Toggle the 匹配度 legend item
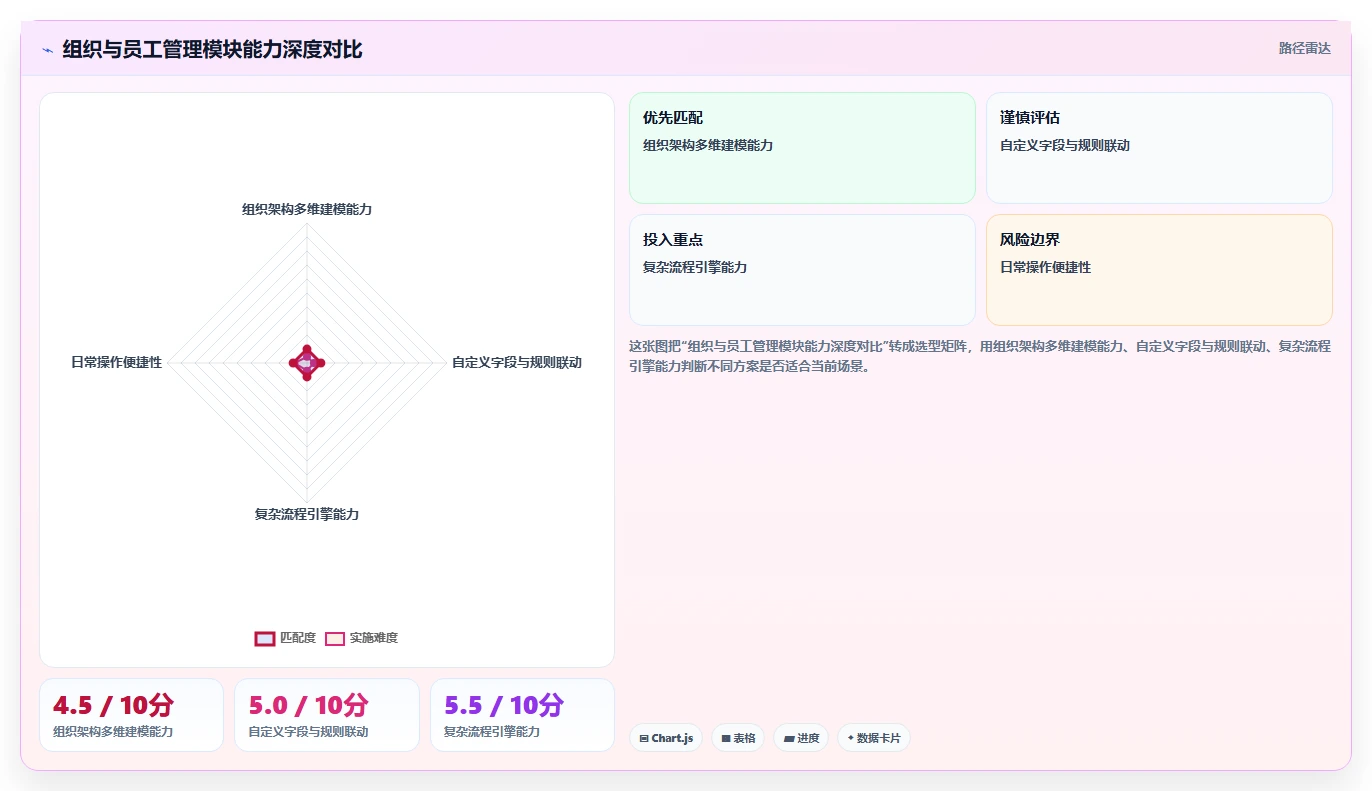This screenshot has height=791, width=1372. pos(286,638)
